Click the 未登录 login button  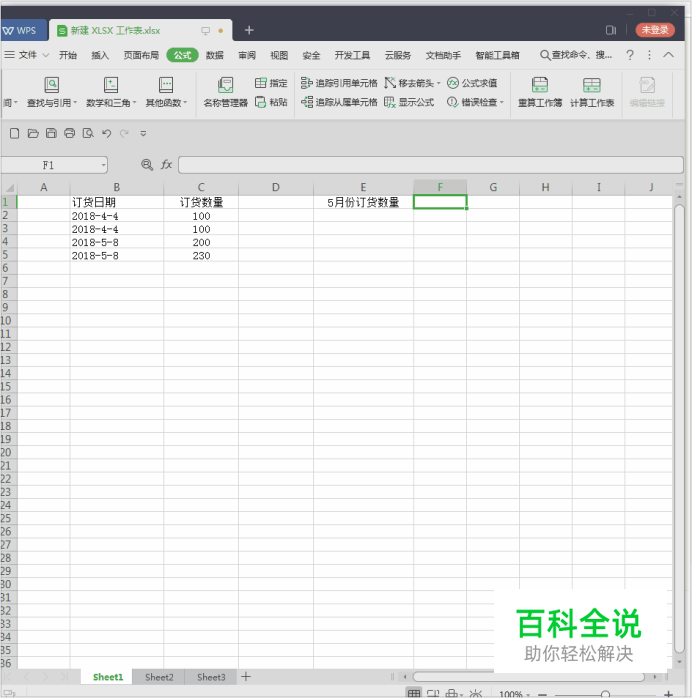coord(655,30)
